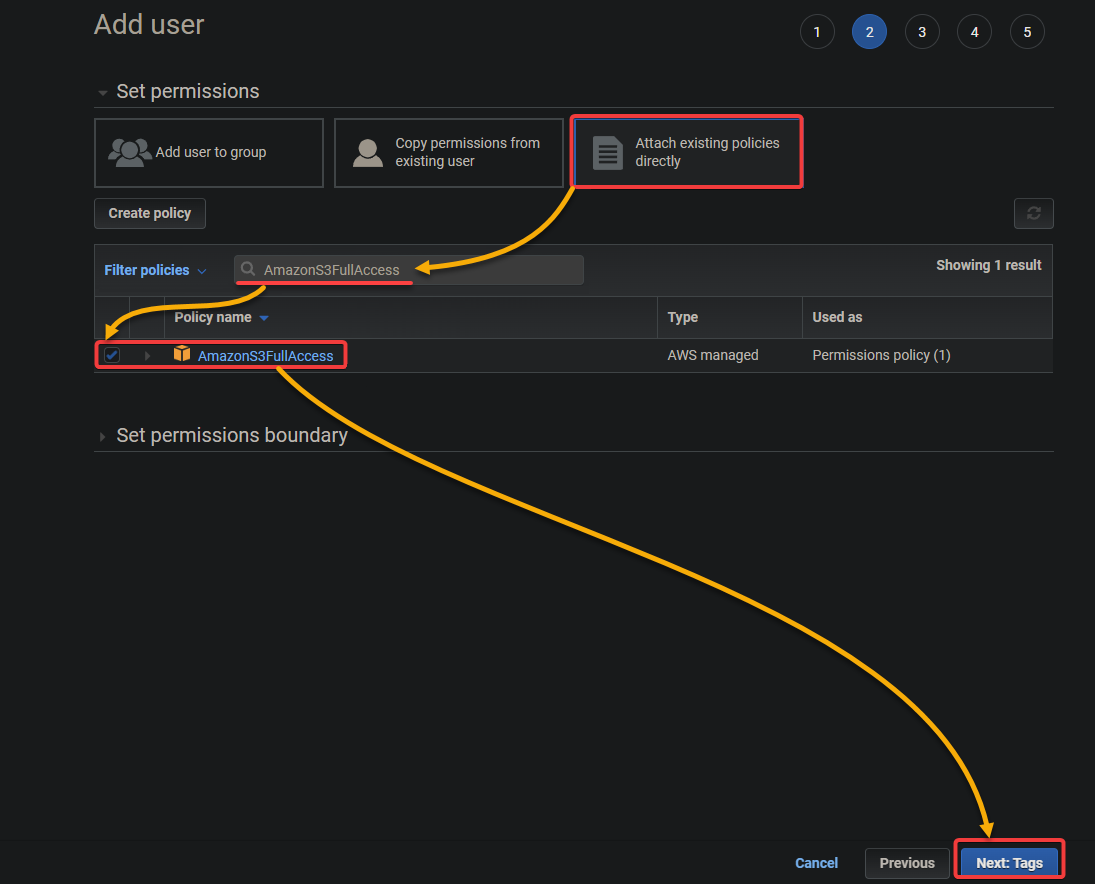Click the Previous button
The width and height of the screenshot is (1095, 884).
[x=906, y=863]
